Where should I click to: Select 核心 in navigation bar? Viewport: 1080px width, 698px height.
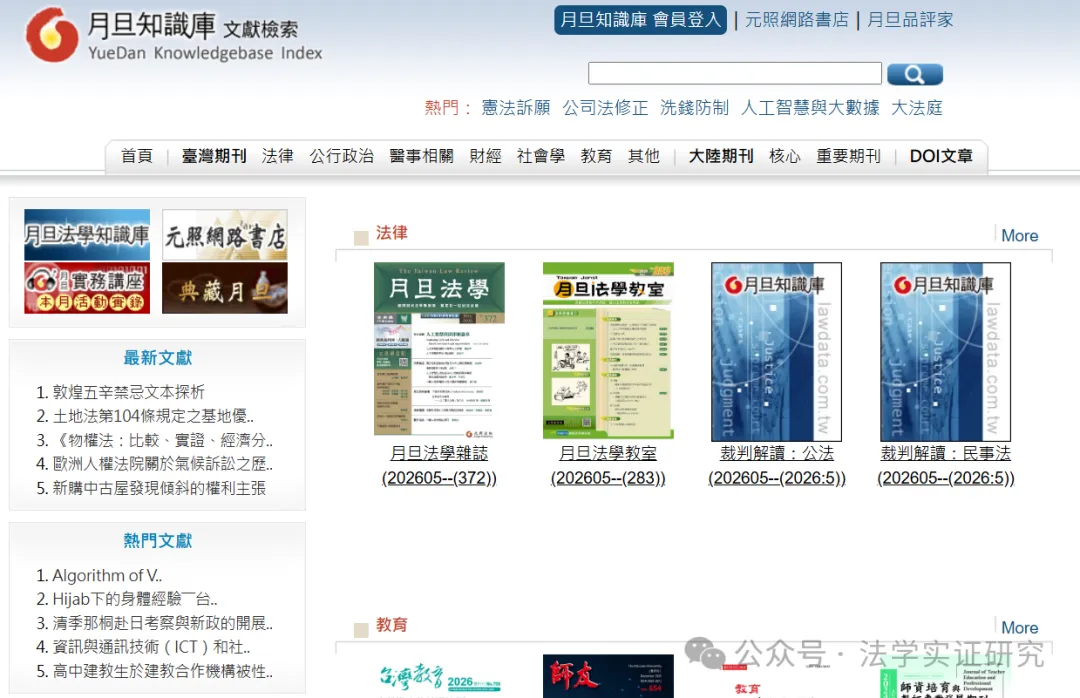(x=785, y=156)
